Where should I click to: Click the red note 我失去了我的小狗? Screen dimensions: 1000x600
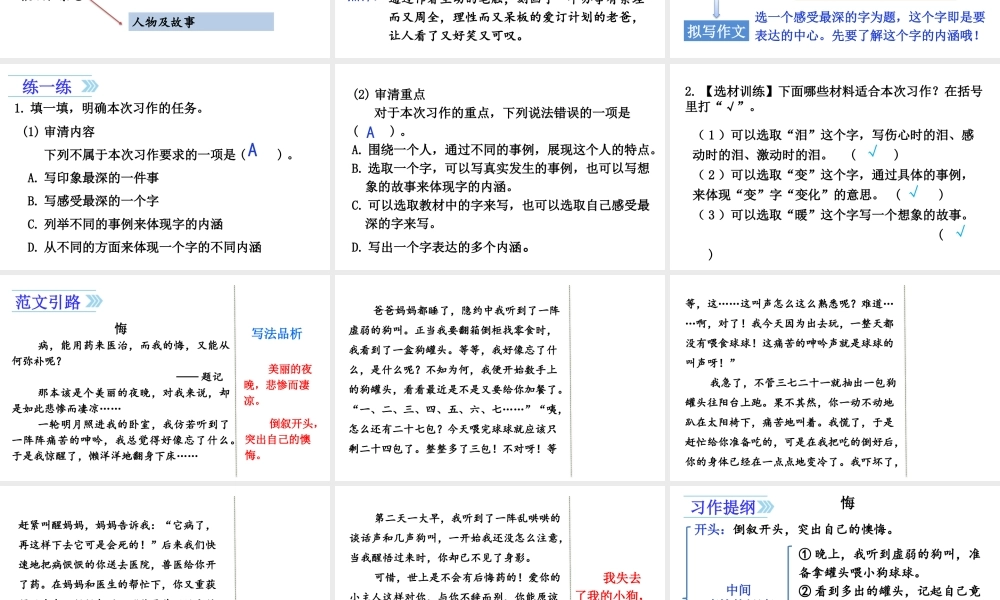[x=609, y=585]
